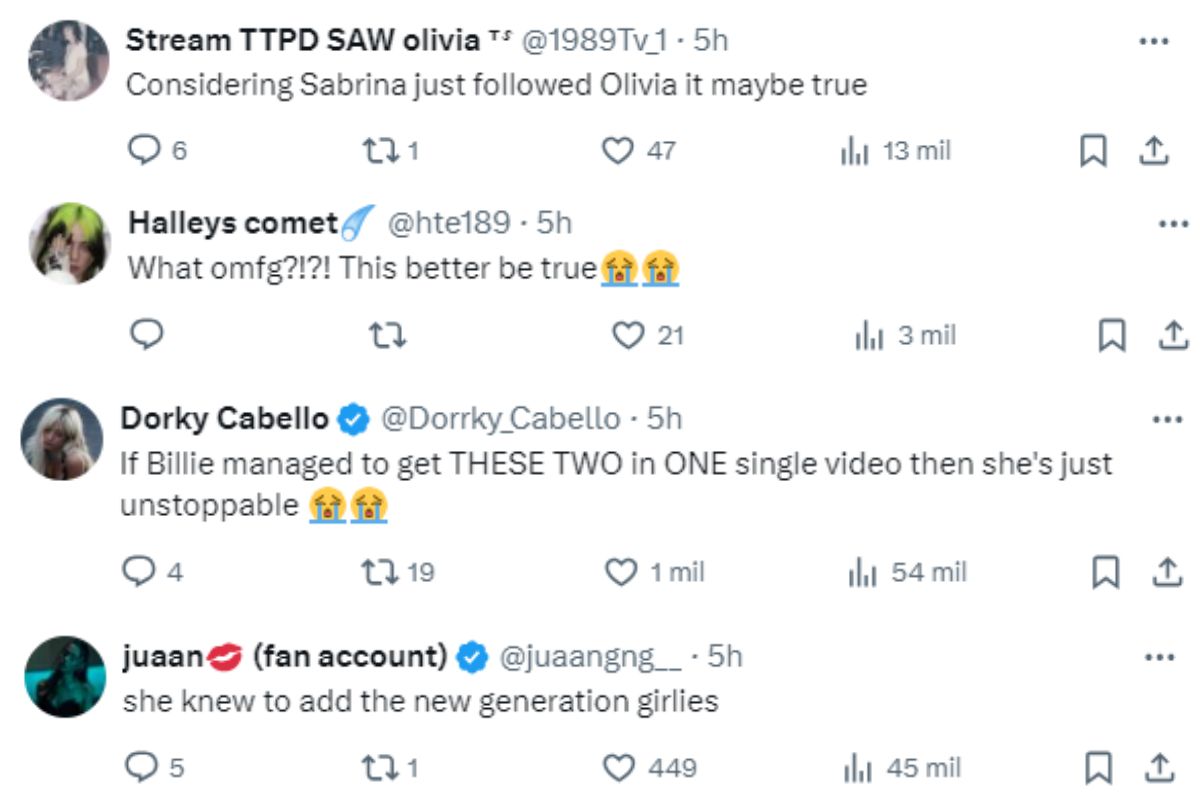Open more options on @1989Tv_1 tweet
Viewport: 1200px width, 800px height.
coord(1155,42)
